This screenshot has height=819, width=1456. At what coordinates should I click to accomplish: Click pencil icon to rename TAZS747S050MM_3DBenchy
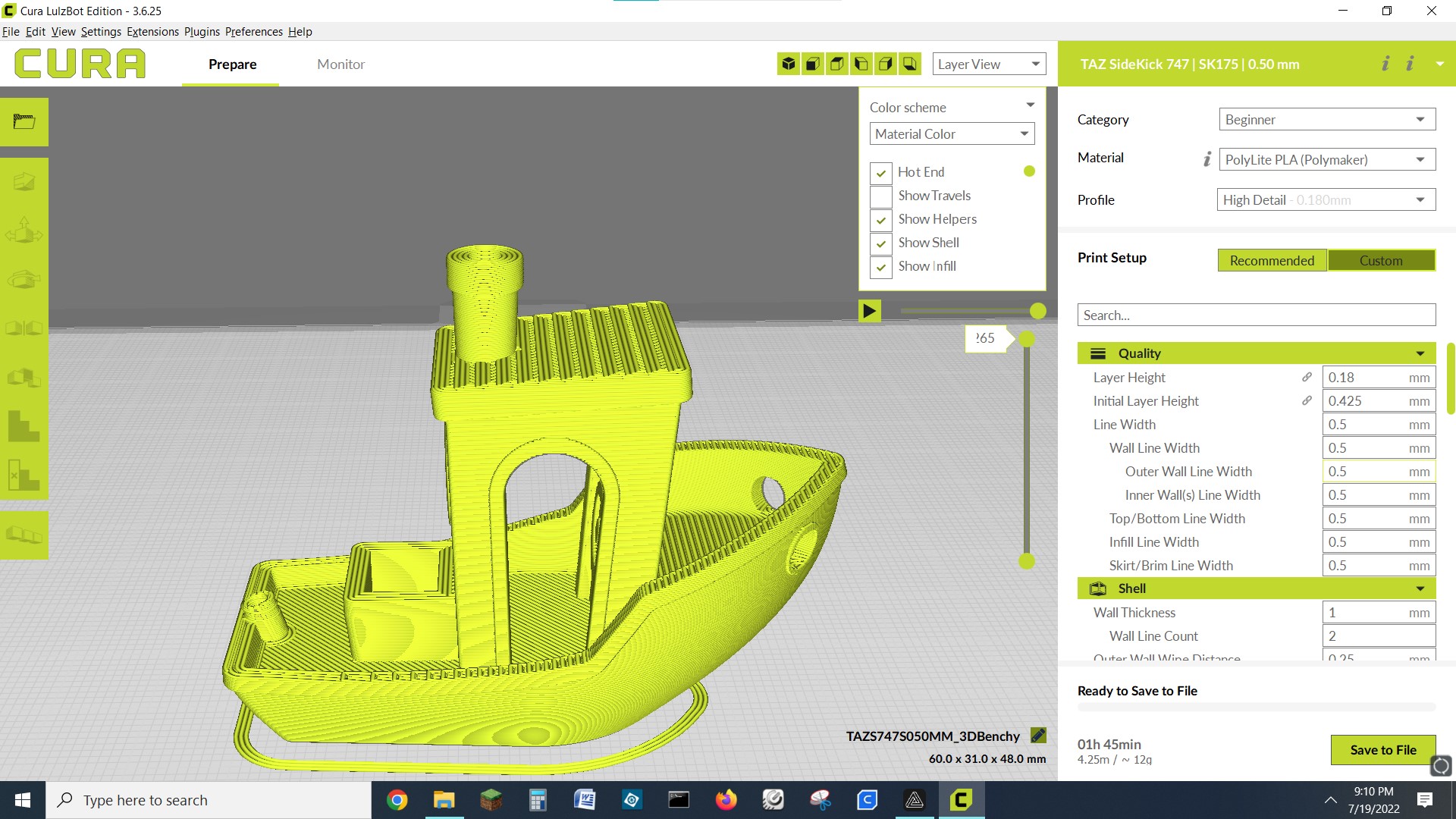(x=1038, y=736)
